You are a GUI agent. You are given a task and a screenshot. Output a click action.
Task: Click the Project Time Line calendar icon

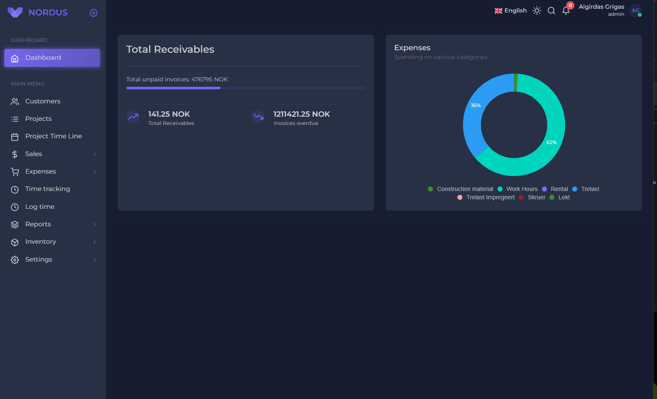(x=15, y=137)
